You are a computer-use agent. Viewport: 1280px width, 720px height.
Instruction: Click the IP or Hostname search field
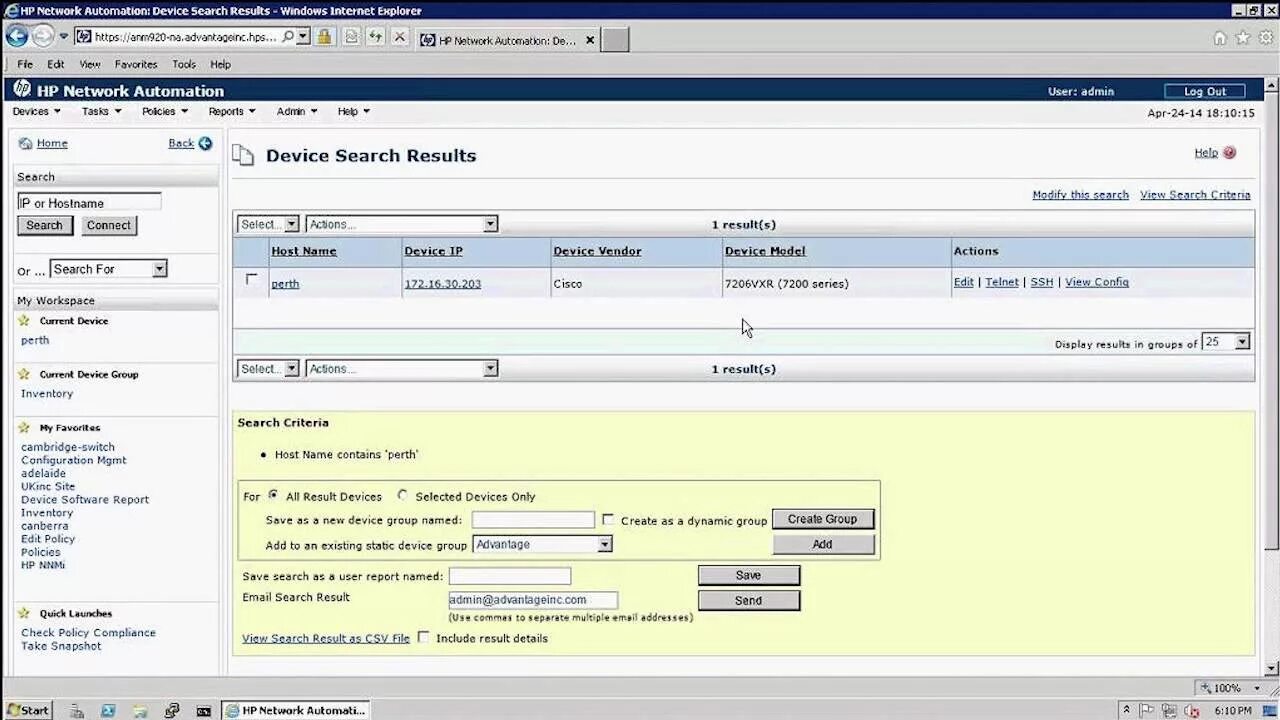(x=89, y=202)
